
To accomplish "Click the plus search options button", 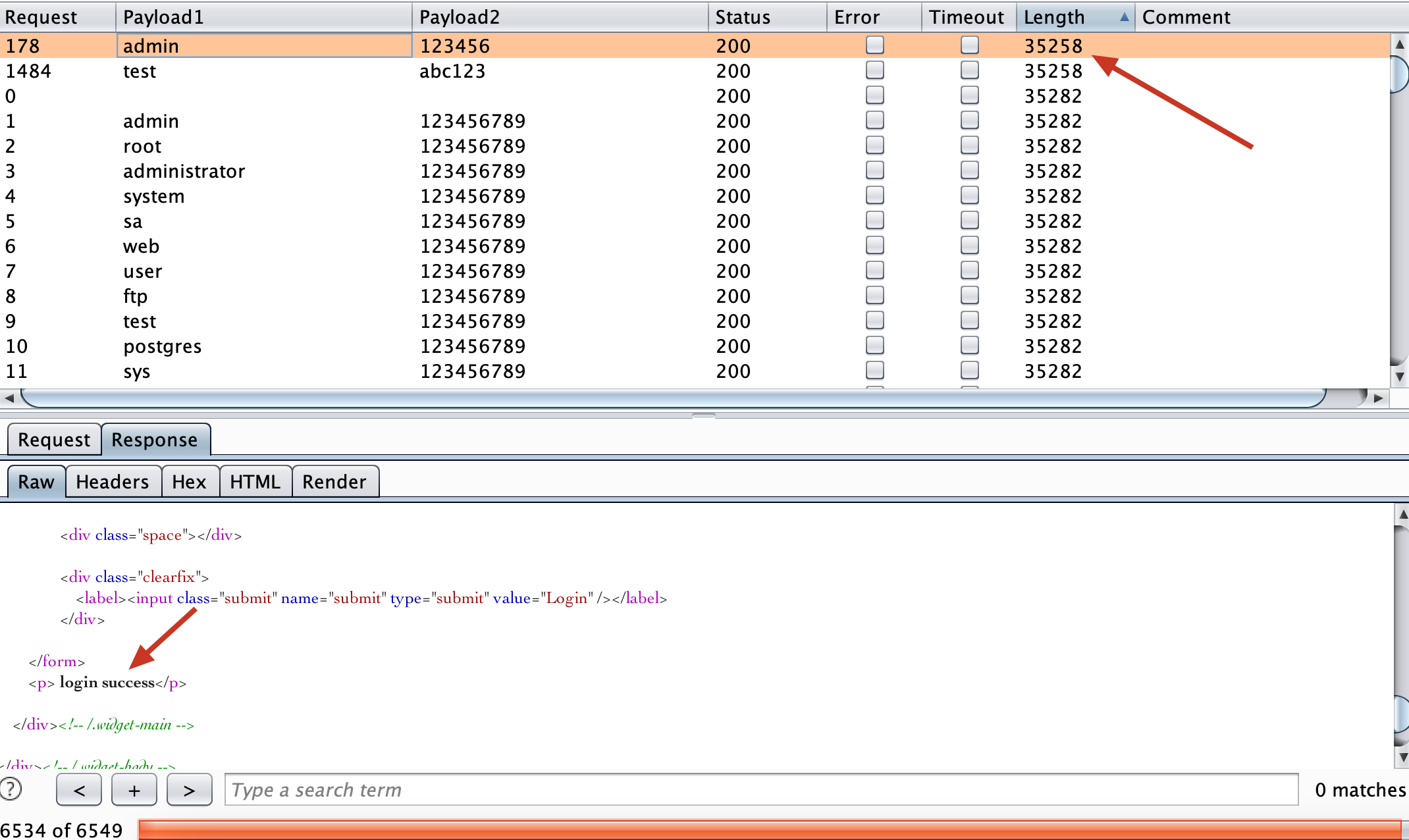I will coord(134,790).
